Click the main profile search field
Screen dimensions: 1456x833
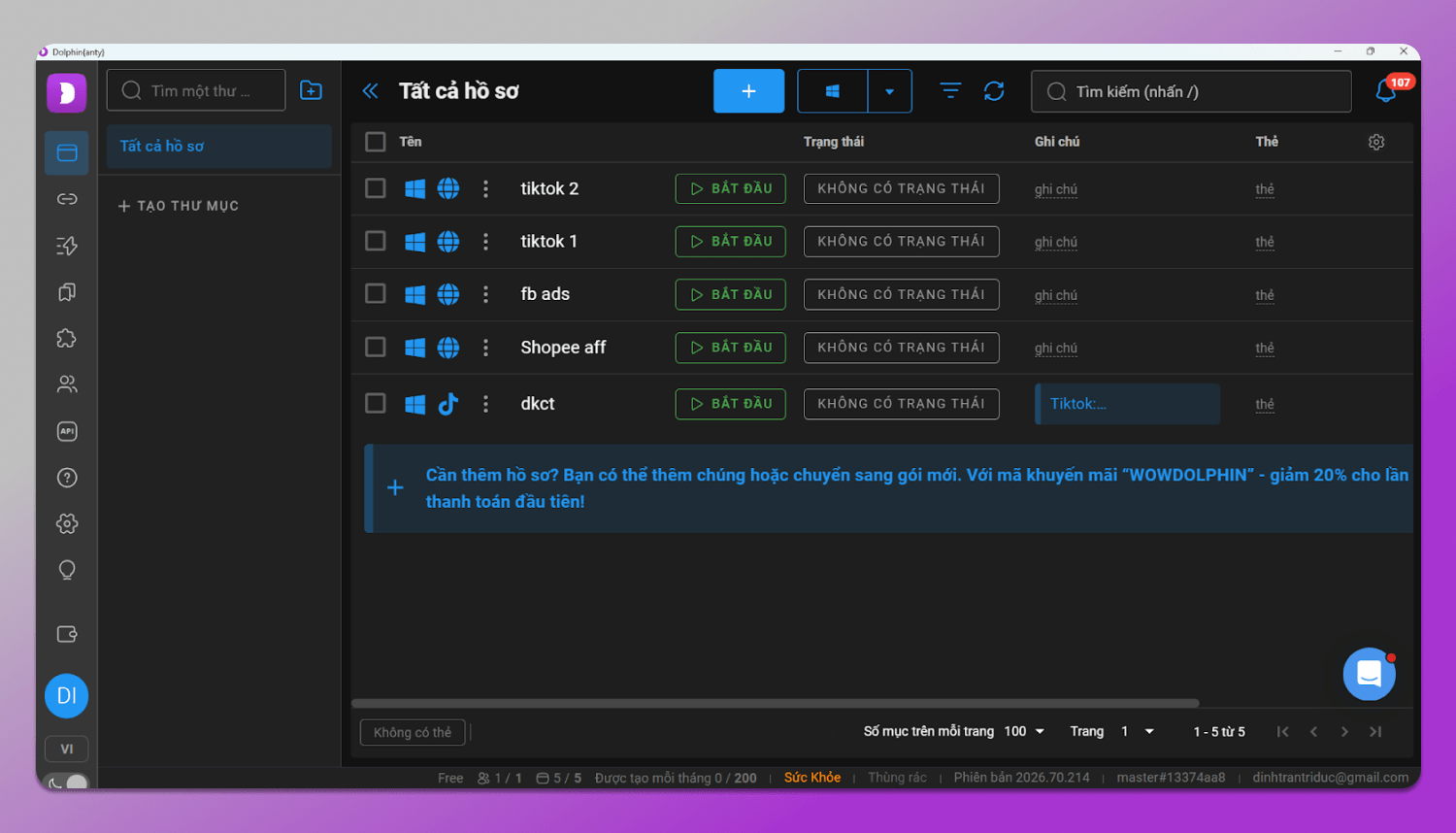click(x=1191, y=91)
